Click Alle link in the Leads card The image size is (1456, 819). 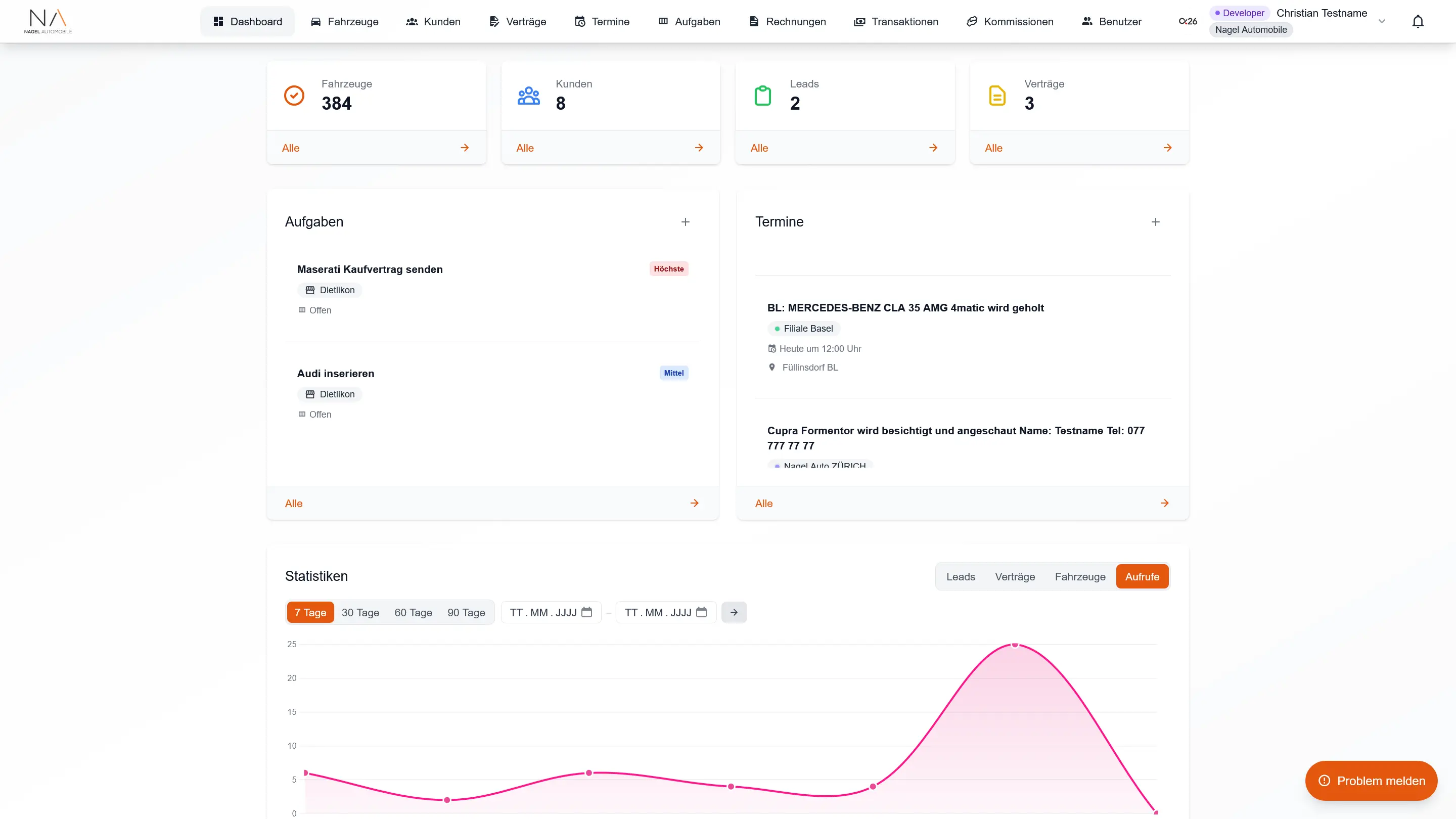(759, 148)
